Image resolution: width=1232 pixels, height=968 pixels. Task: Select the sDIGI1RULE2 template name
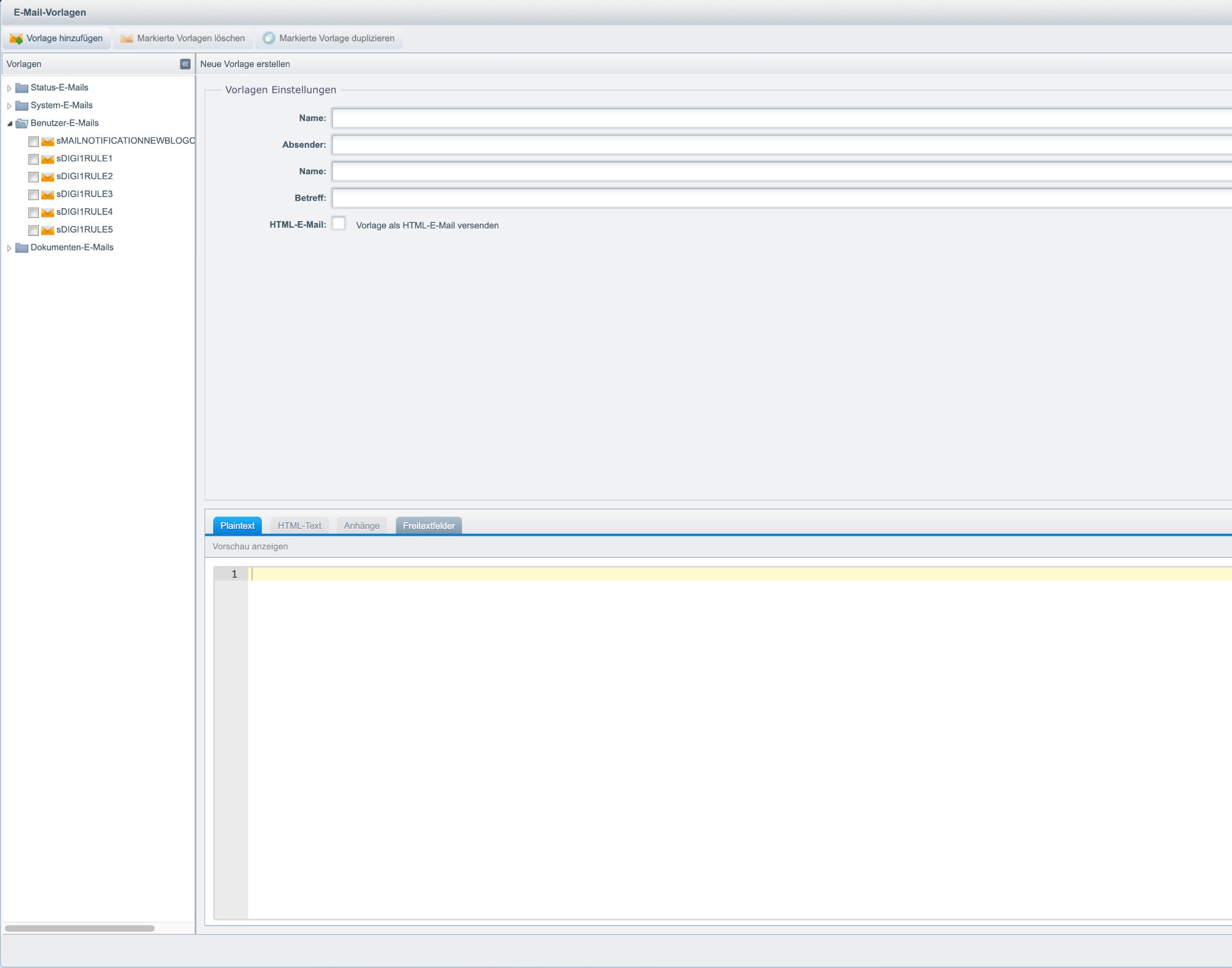point(84,176)
